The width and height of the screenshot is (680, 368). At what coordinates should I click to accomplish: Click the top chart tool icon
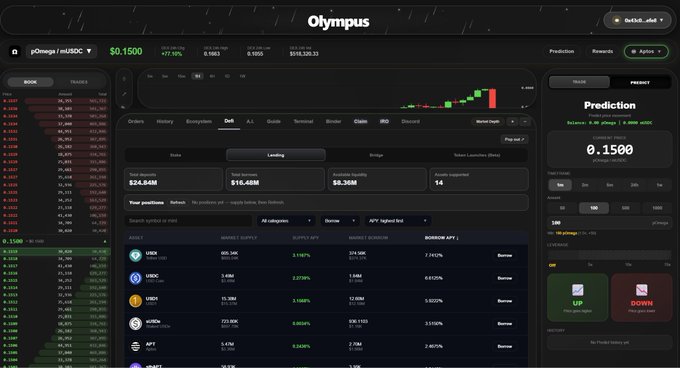click(124, 79)
